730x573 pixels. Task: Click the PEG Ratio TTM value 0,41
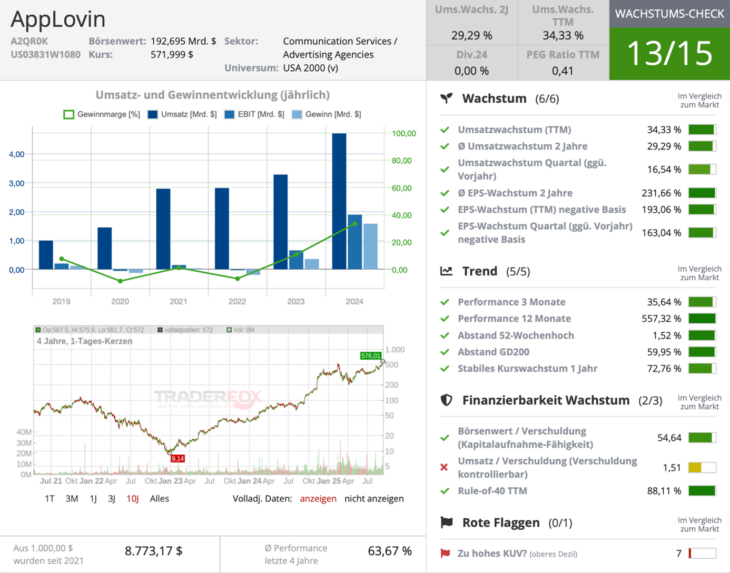tap(562, 71)
